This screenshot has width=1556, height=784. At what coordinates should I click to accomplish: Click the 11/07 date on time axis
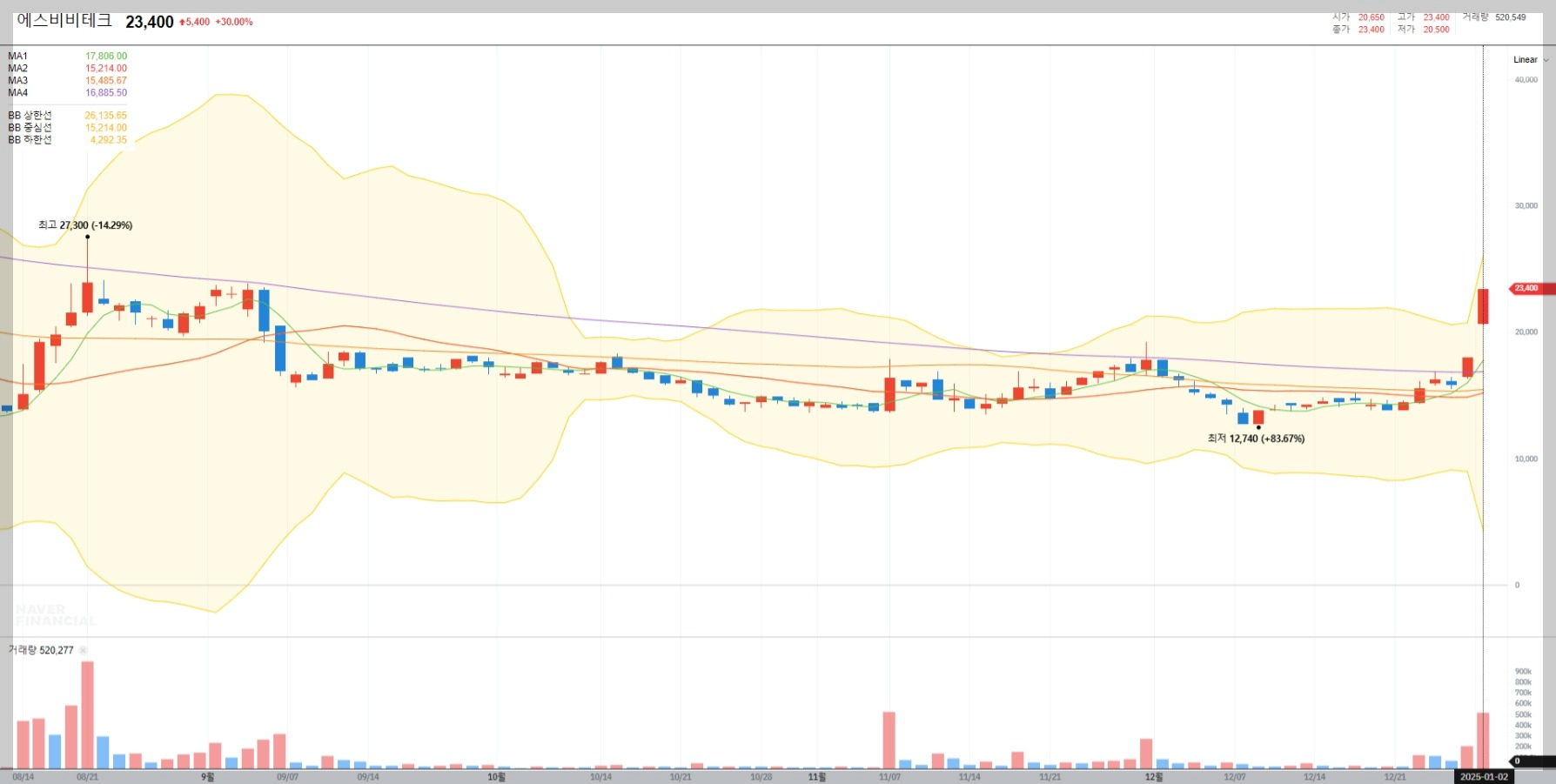[x=889, y=776]
